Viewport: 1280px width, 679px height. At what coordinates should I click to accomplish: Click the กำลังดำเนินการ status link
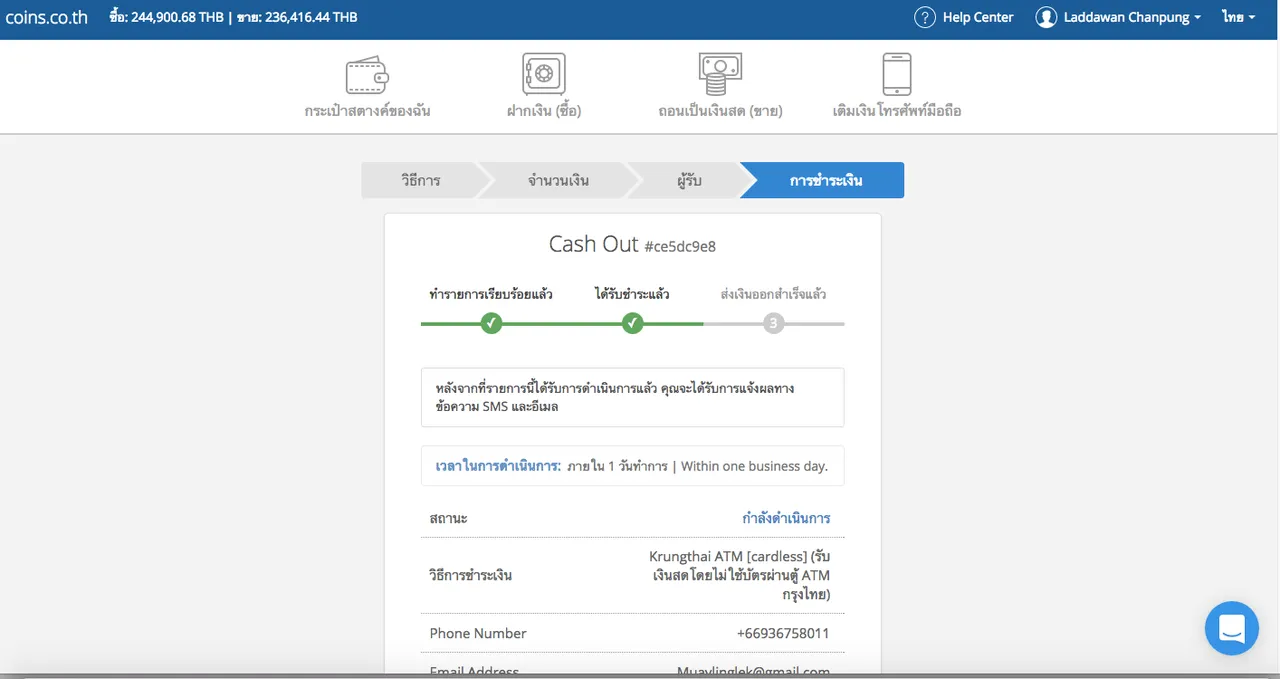click(x=786, y=518)
